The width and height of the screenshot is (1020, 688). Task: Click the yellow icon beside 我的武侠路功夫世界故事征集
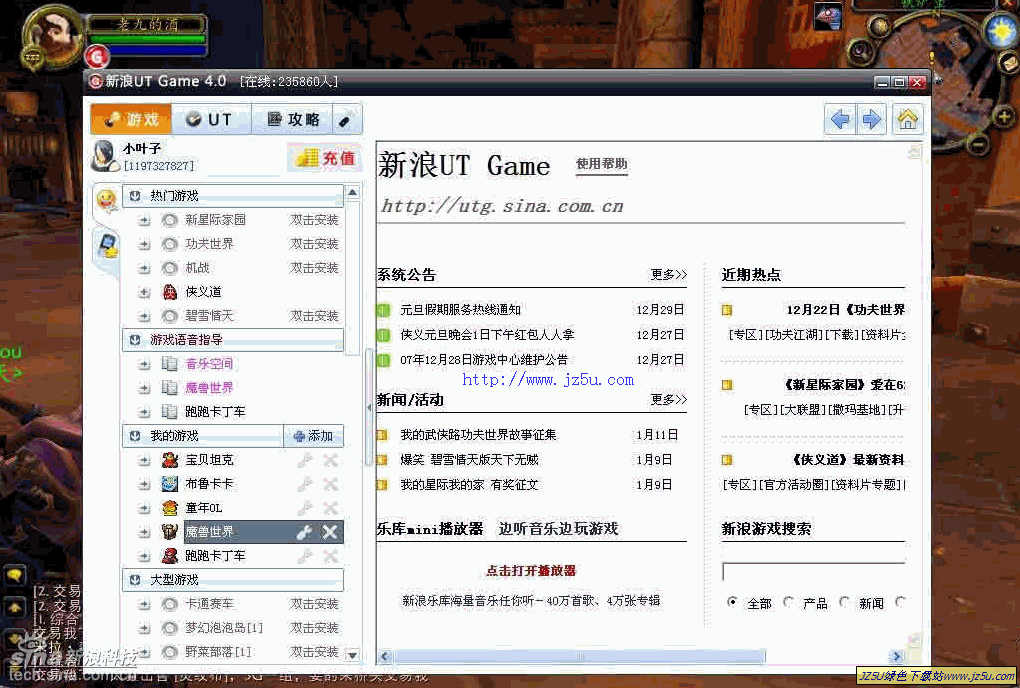[x=382, y=435]
